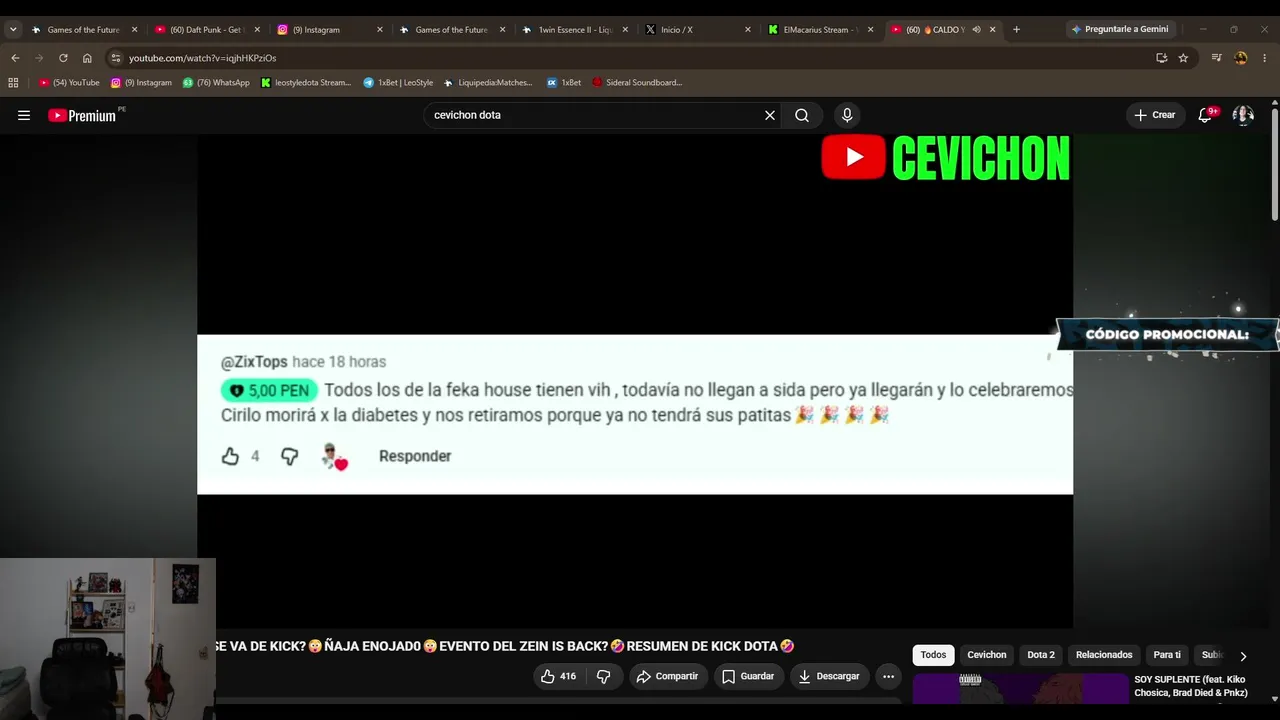Run search with the magnifier button
Image resolution: width=1280 pixels, height=720 pixels.
tap(802, 115)
